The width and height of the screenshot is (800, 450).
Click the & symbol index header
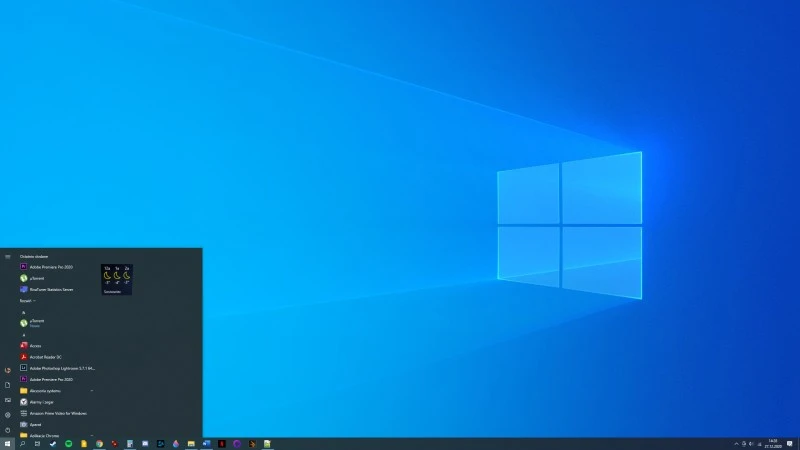tap(23, 312)
